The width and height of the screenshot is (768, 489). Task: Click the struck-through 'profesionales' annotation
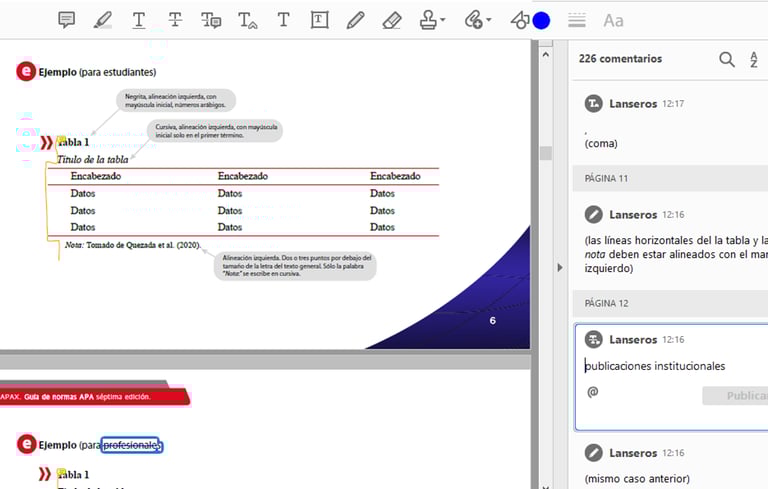(131, 445)
